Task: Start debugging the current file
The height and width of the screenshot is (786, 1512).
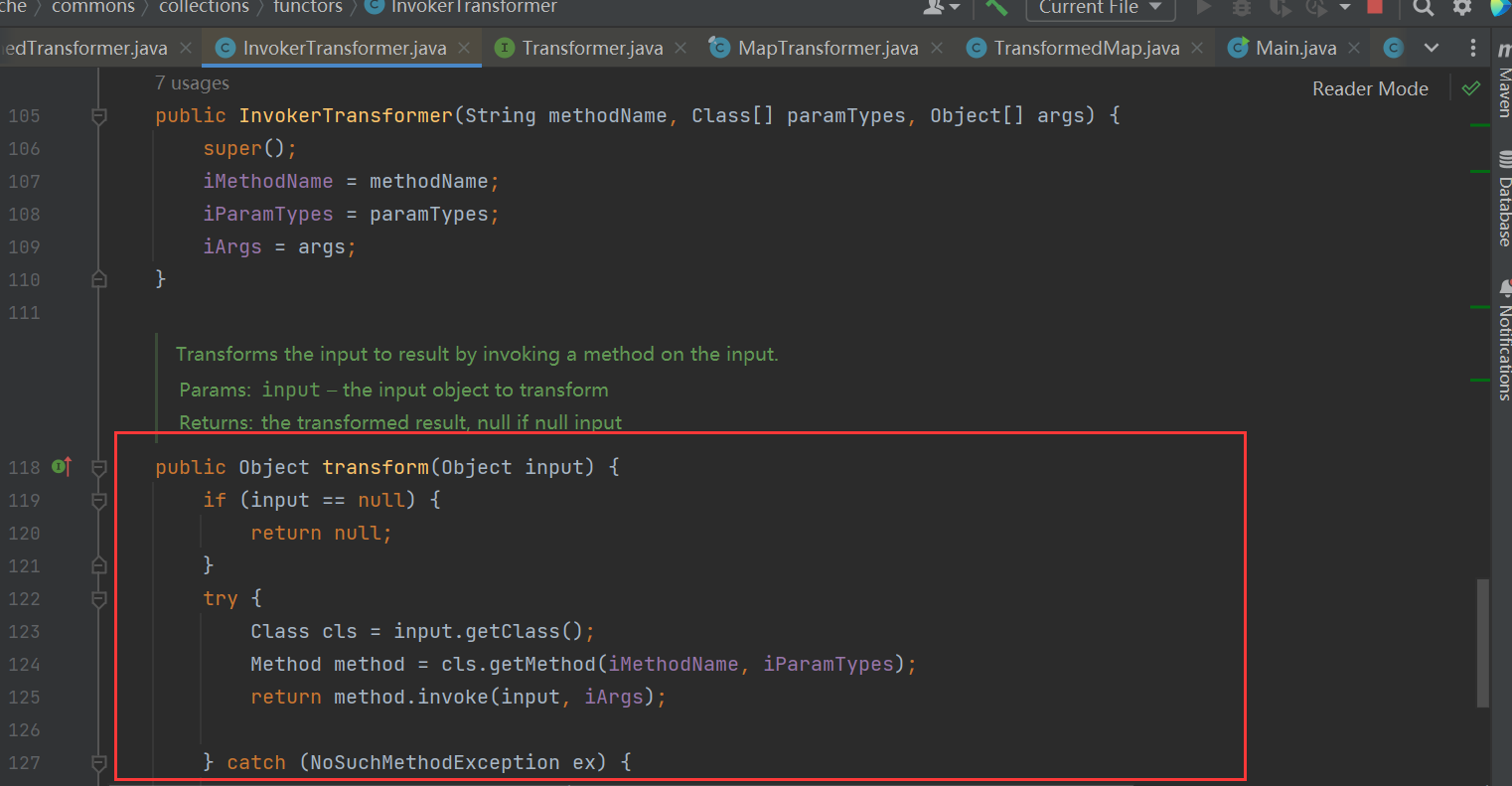Action: click(x=1241, y=8)
